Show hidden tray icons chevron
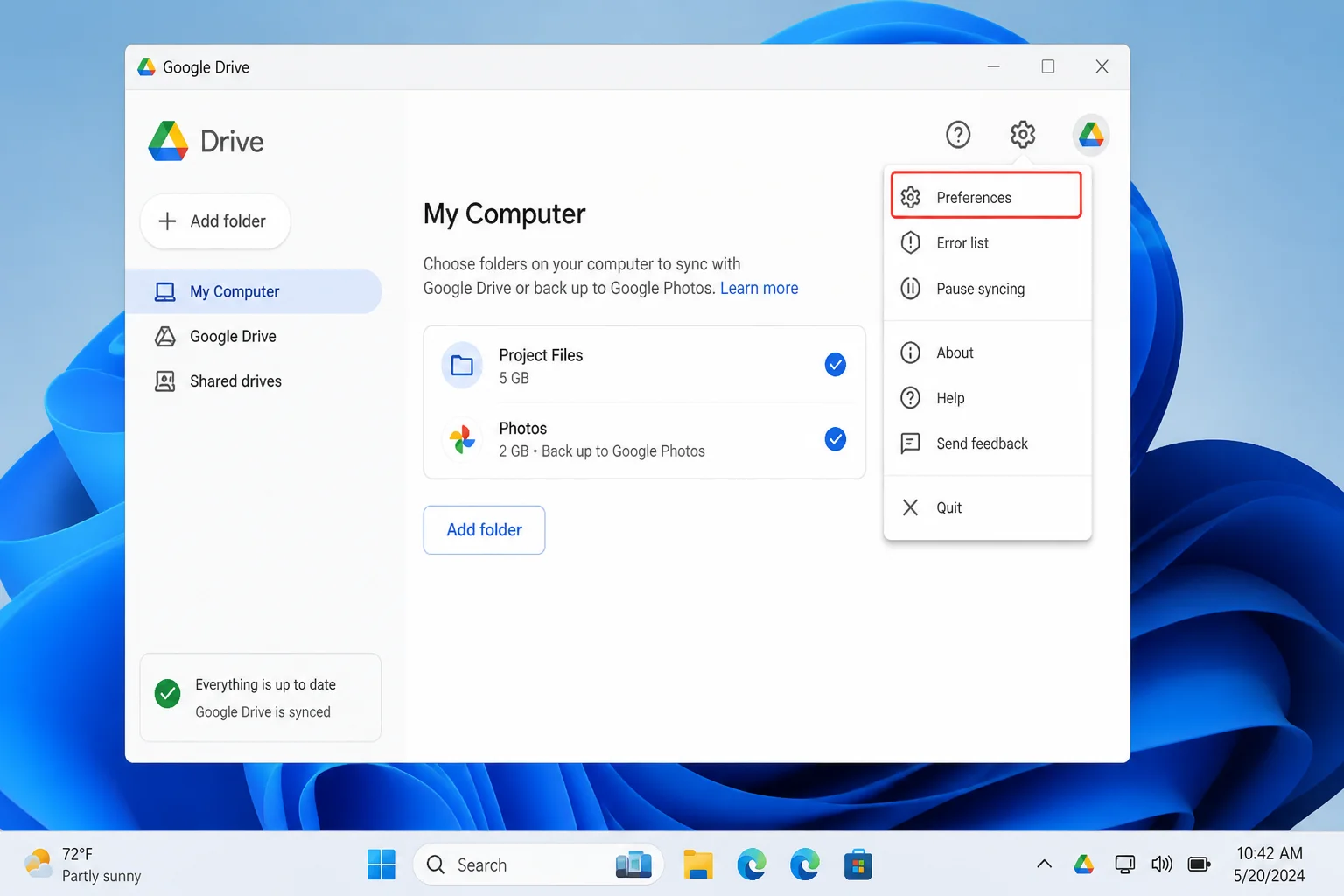This screenshot has height=896, width=1344. pos(1044,864)
